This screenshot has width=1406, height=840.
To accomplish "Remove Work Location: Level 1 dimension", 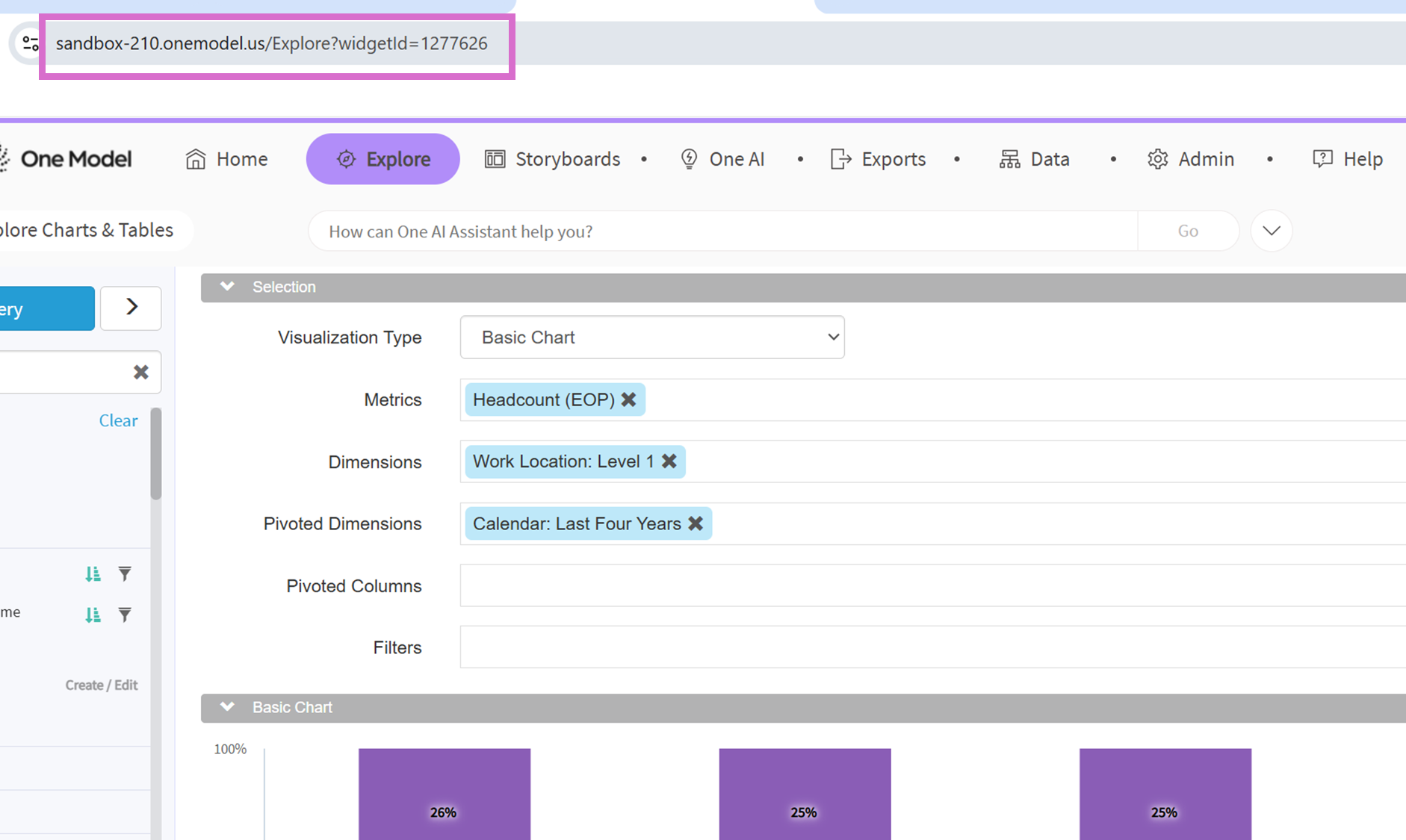I will 669,461.
